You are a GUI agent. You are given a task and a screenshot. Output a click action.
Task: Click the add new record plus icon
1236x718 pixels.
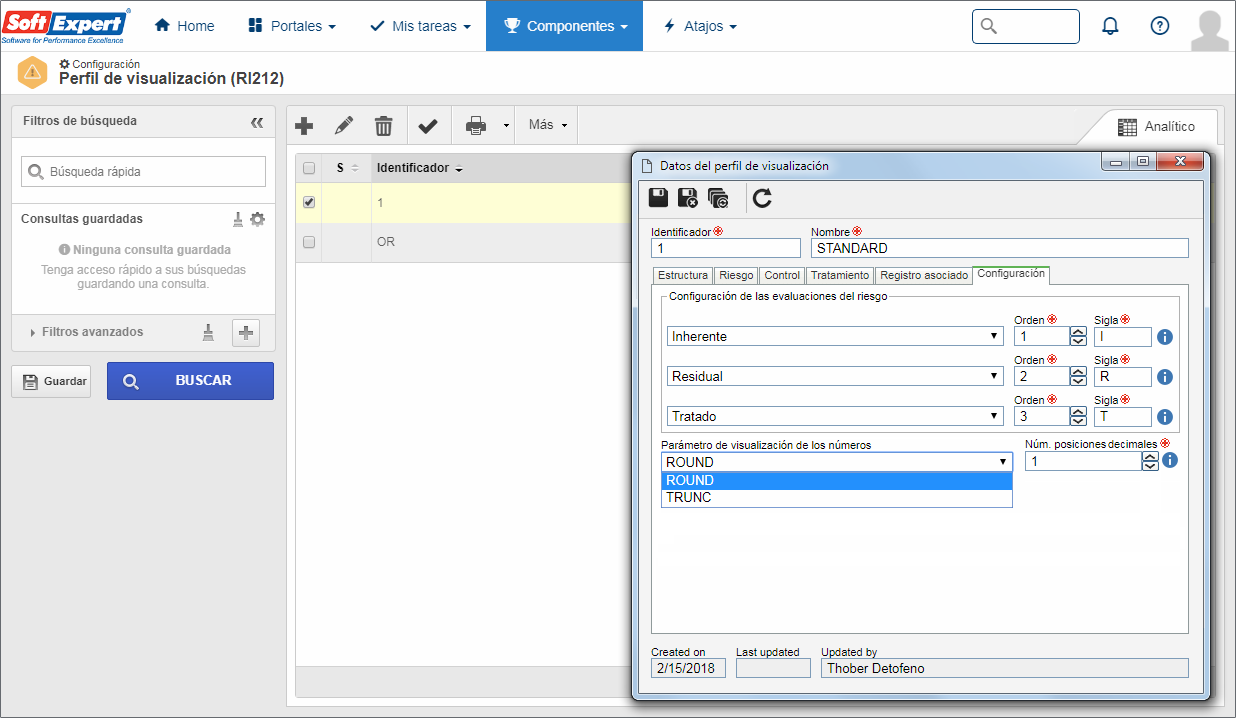pyautogui.click(x=305, y=126)
